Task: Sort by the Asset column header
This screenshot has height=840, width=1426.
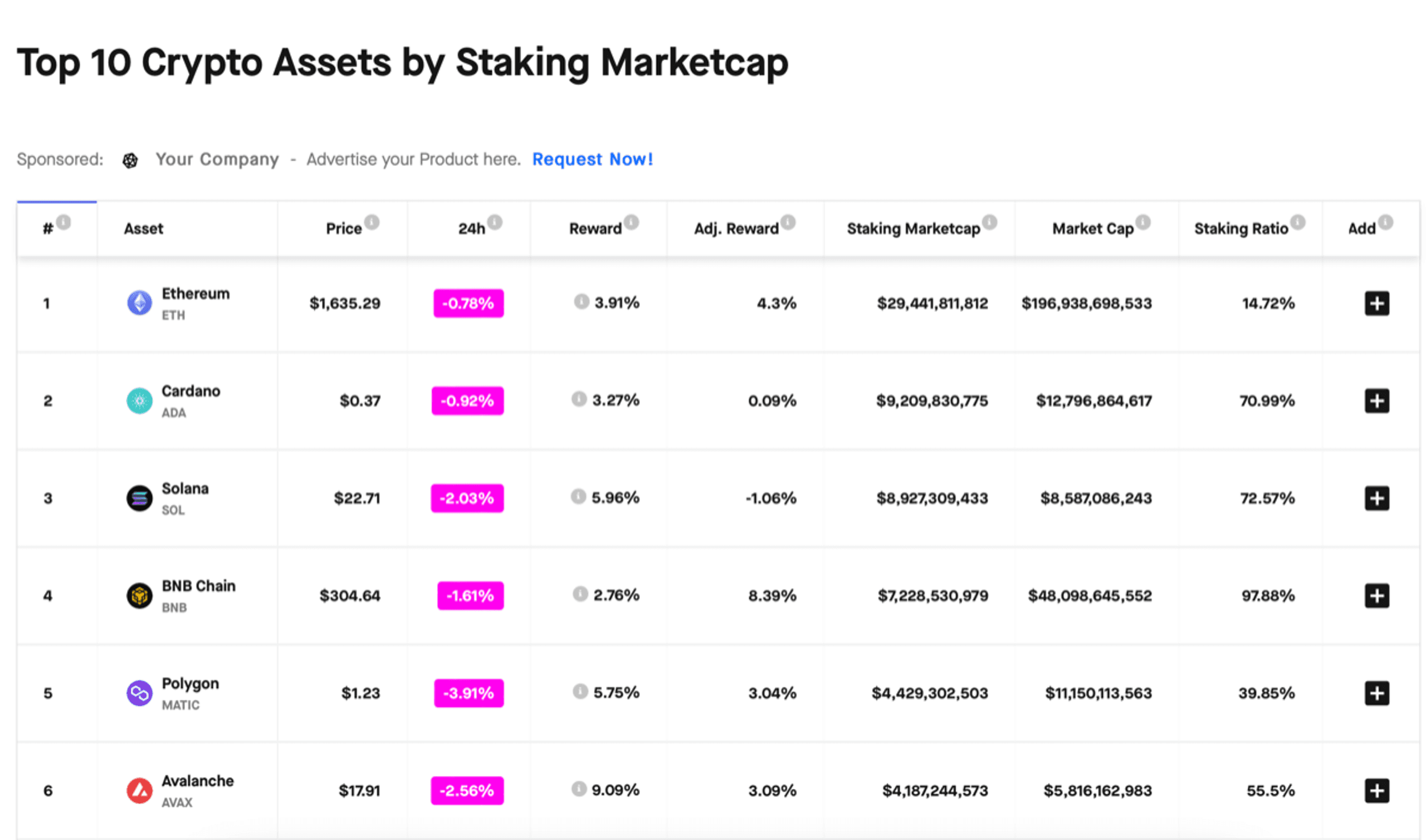Action: pos(144,229)
